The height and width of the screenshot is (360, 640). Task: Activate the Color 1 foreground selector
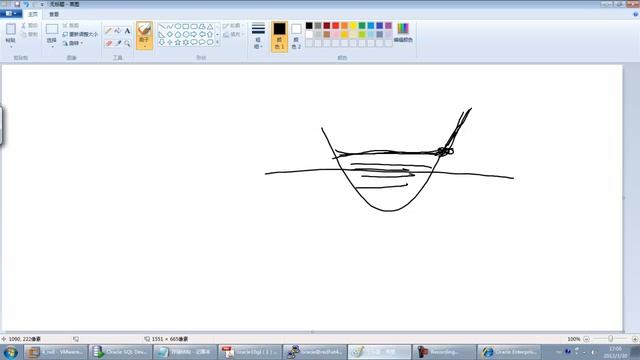point(280,36)
